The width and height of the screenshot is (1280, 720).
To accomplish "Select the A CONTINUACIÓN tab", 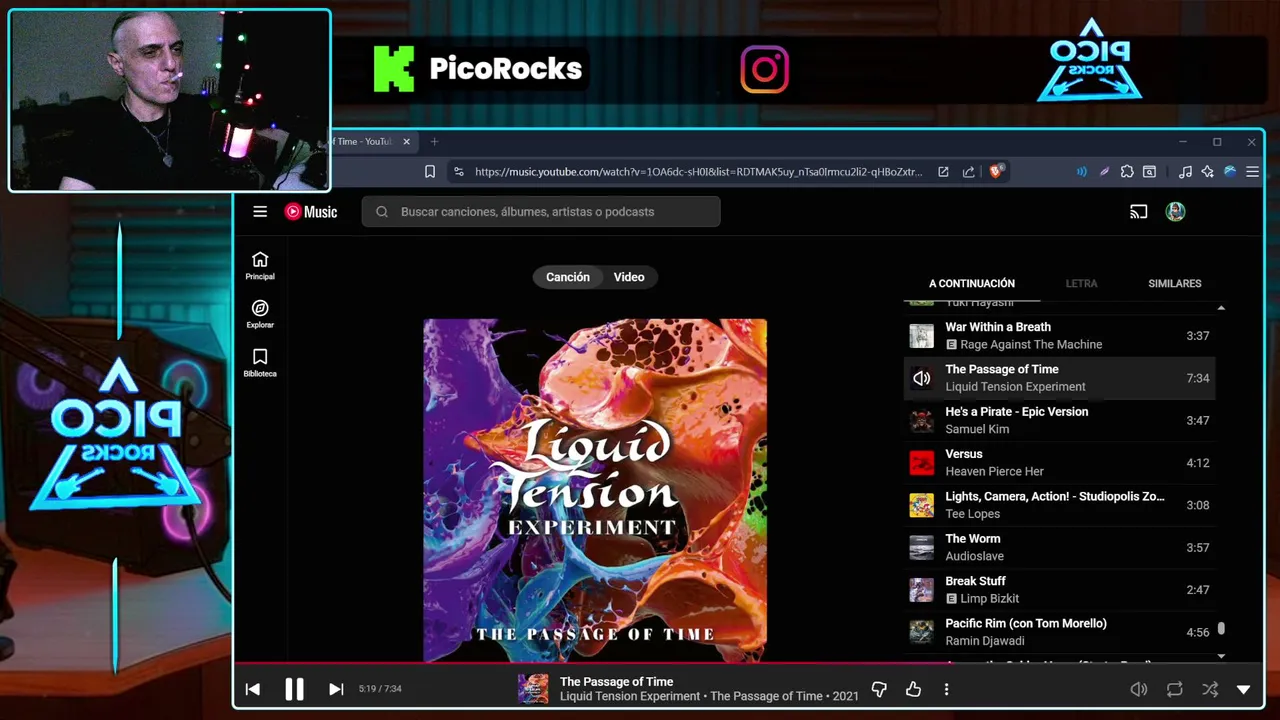I will (972, 284).
